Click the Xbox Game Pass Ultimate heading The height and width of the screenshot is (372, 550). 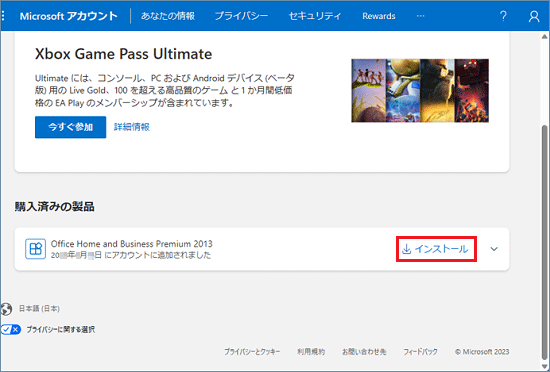(x=123, y=54)
